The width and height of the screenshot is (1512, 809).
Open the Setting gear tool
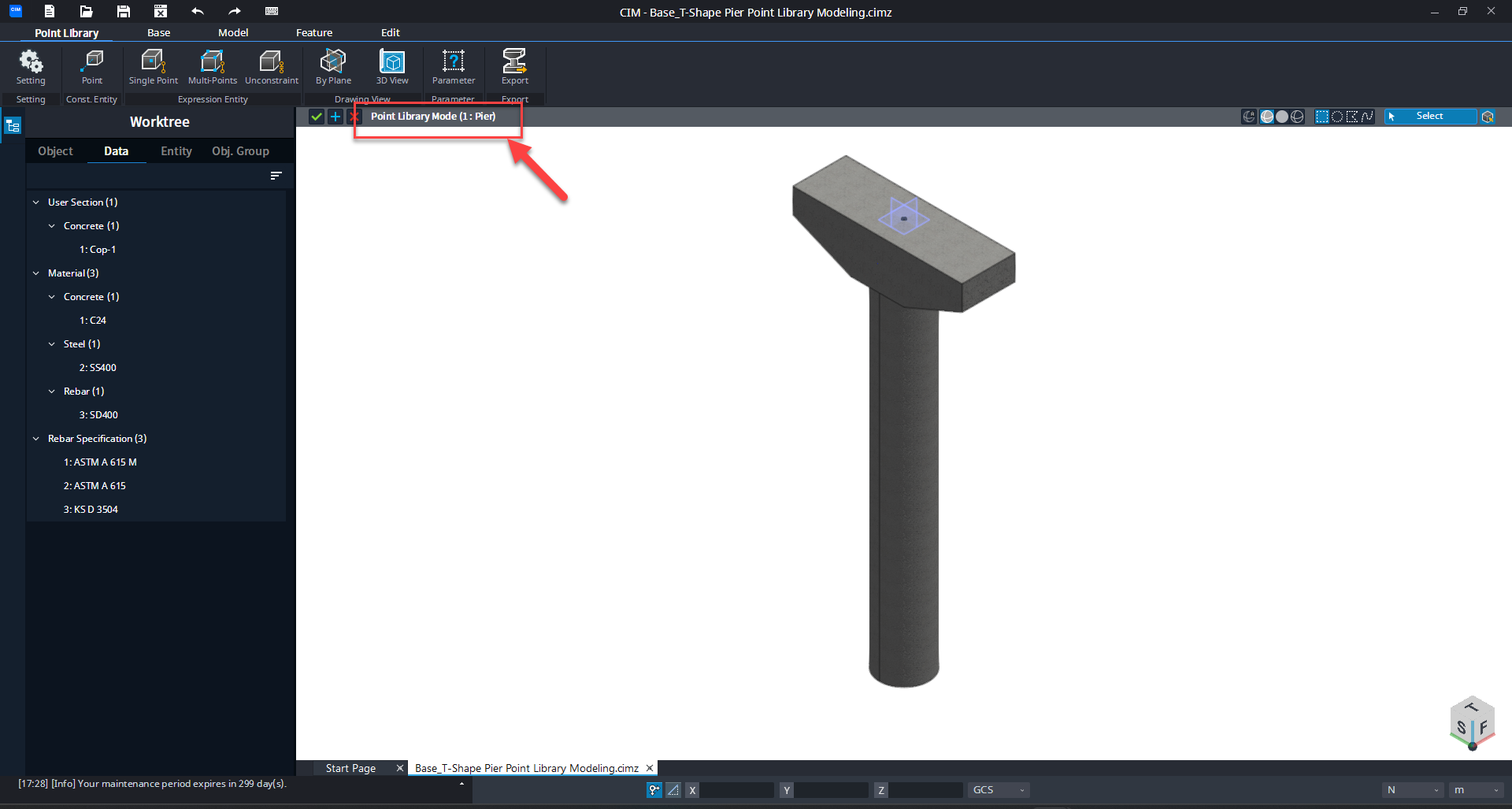(31, 67)
